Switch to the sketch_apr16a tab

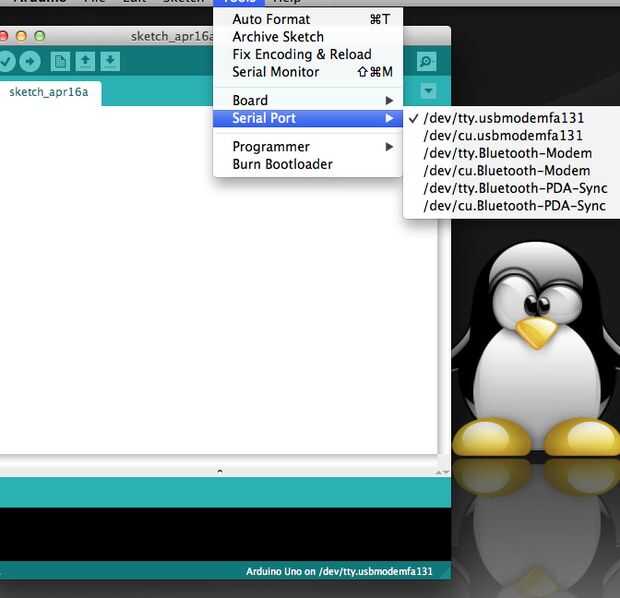49,92
